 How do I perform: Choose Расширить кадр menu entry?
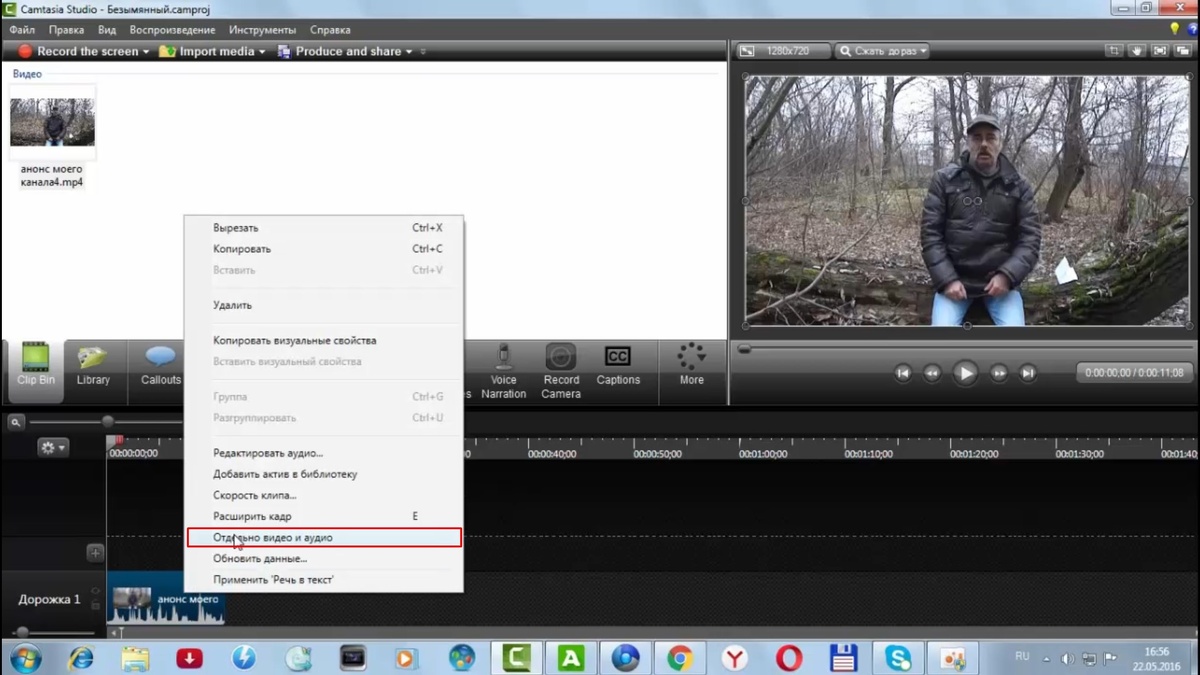point(324,516)
